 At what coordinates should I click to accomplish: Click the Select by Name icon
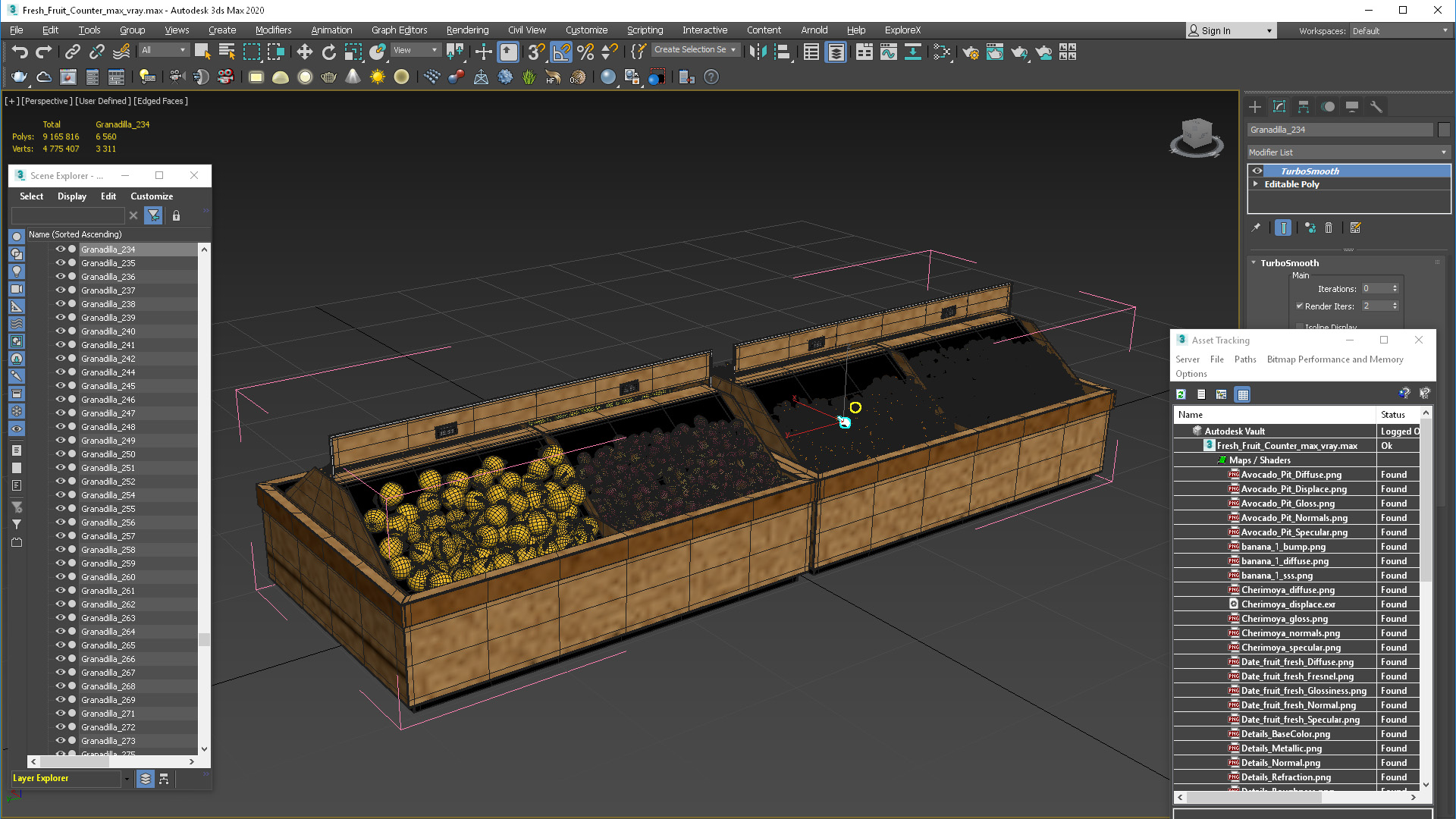[227, 52]
